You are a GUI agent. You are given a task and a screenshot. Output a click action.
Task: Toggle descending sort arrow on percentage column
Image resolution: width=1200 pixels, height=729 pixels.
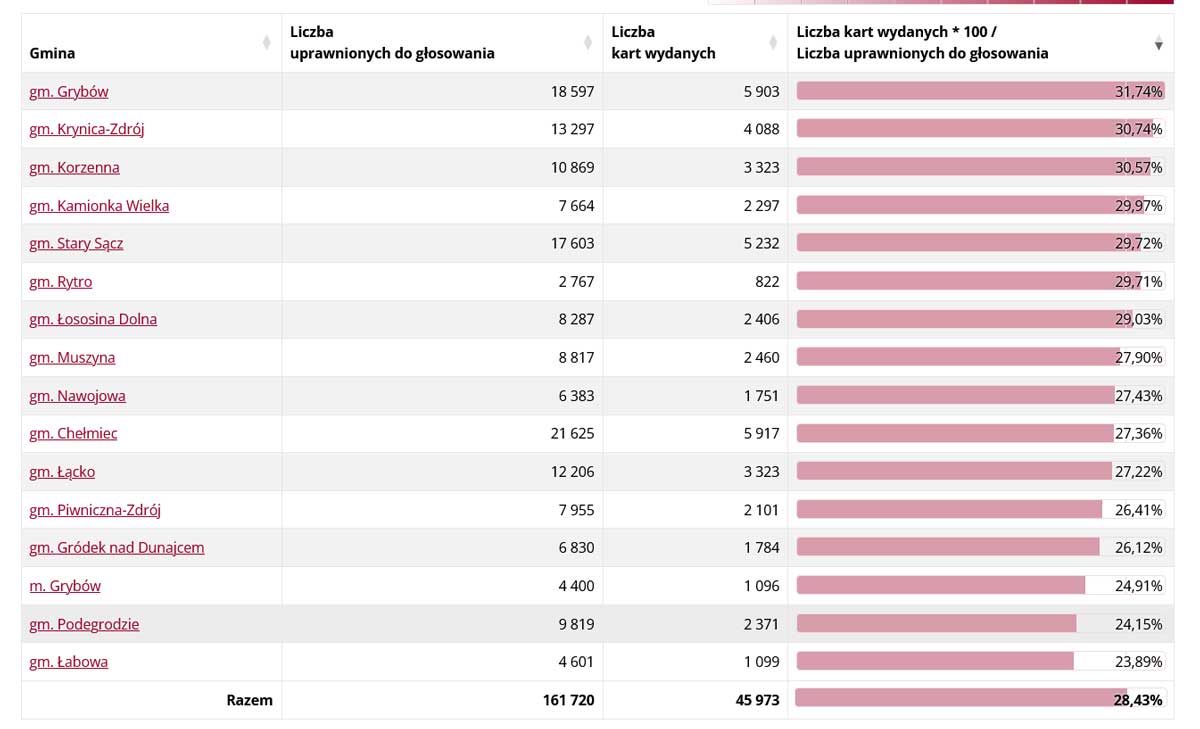tap(1158, 44)
